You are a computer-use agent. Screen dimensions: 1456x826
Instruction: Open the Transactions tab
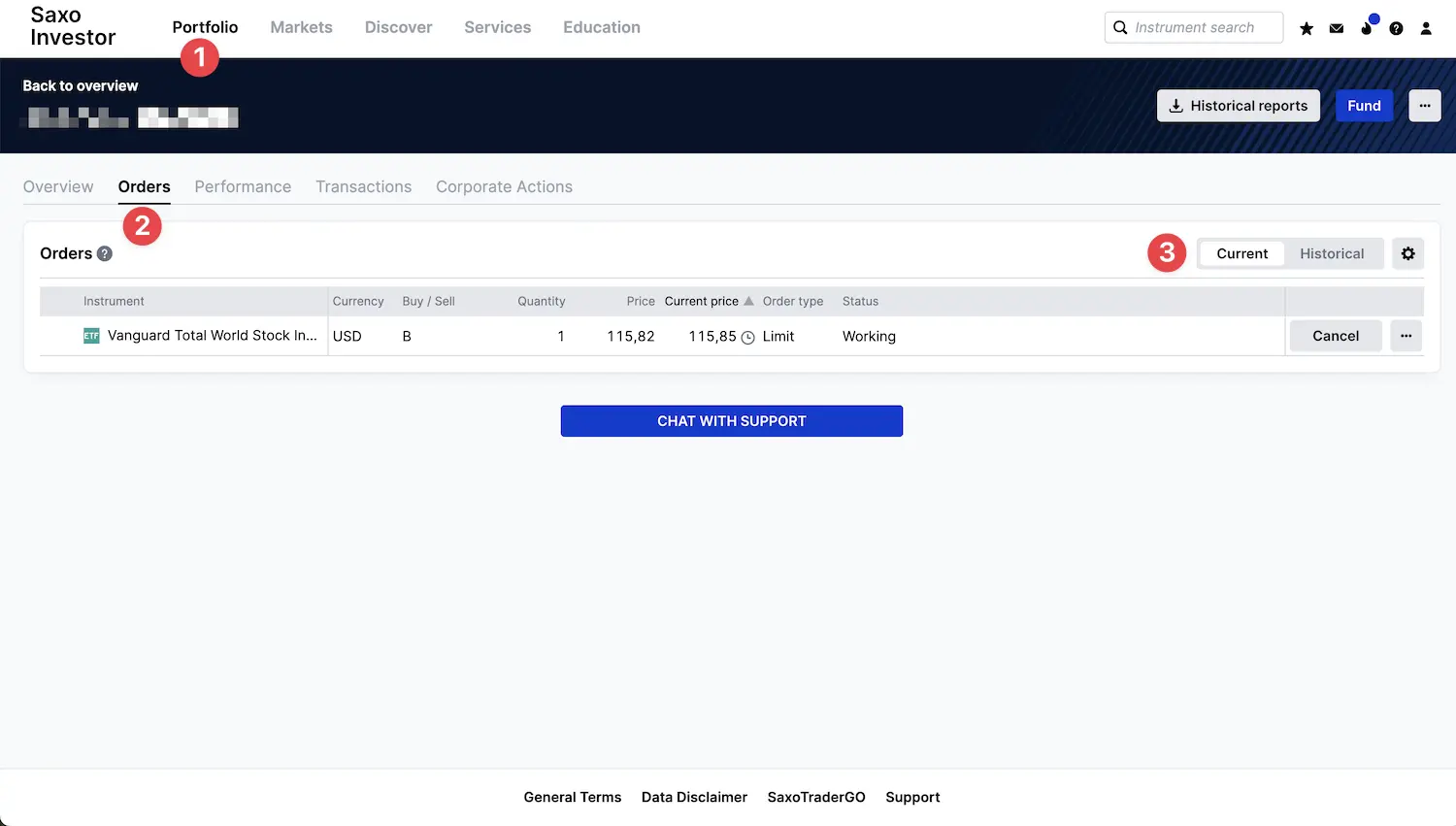click(363, 186)
